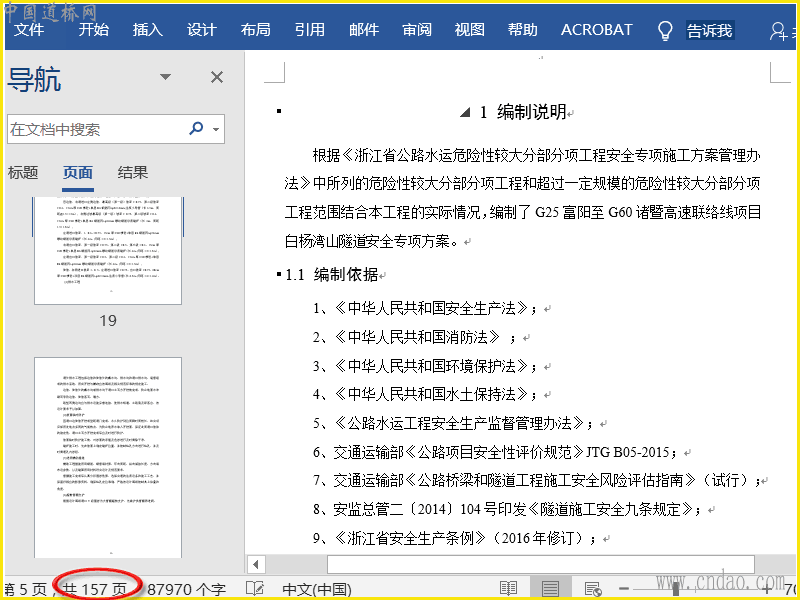Click the 共 157 页 page count
The height and width of the screenshot is (600, 800).
click(x=95, y=589)
